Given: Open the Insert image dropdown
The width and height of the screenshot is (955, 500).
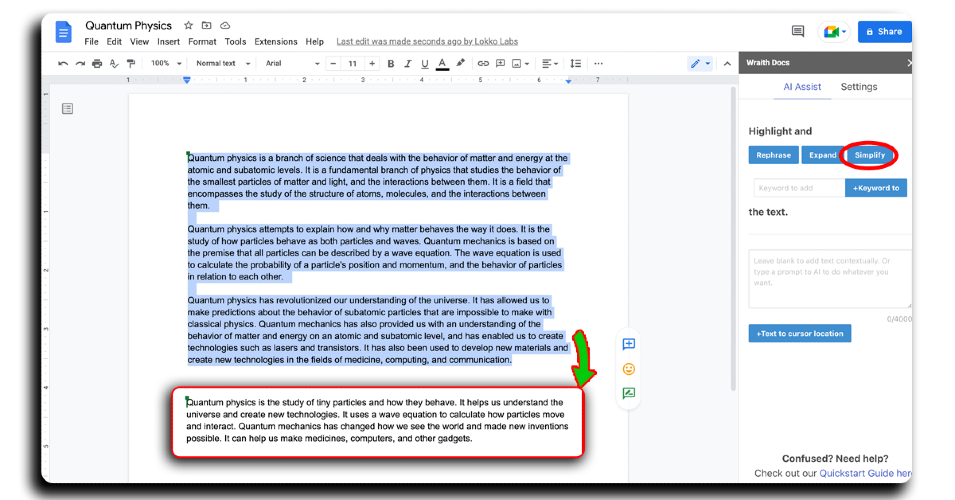Looking at the screenshot, I should 521,63.
